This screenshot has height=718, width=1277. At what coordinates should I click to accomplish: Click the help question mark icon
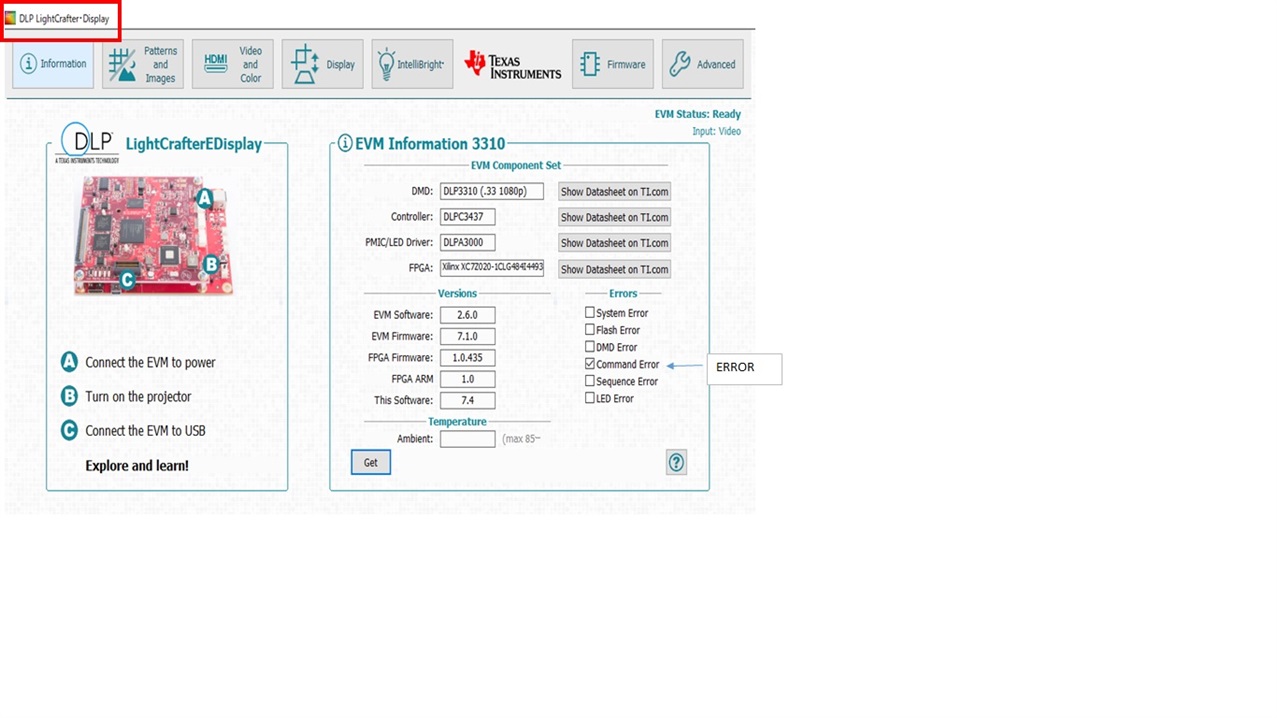point(676,462)
